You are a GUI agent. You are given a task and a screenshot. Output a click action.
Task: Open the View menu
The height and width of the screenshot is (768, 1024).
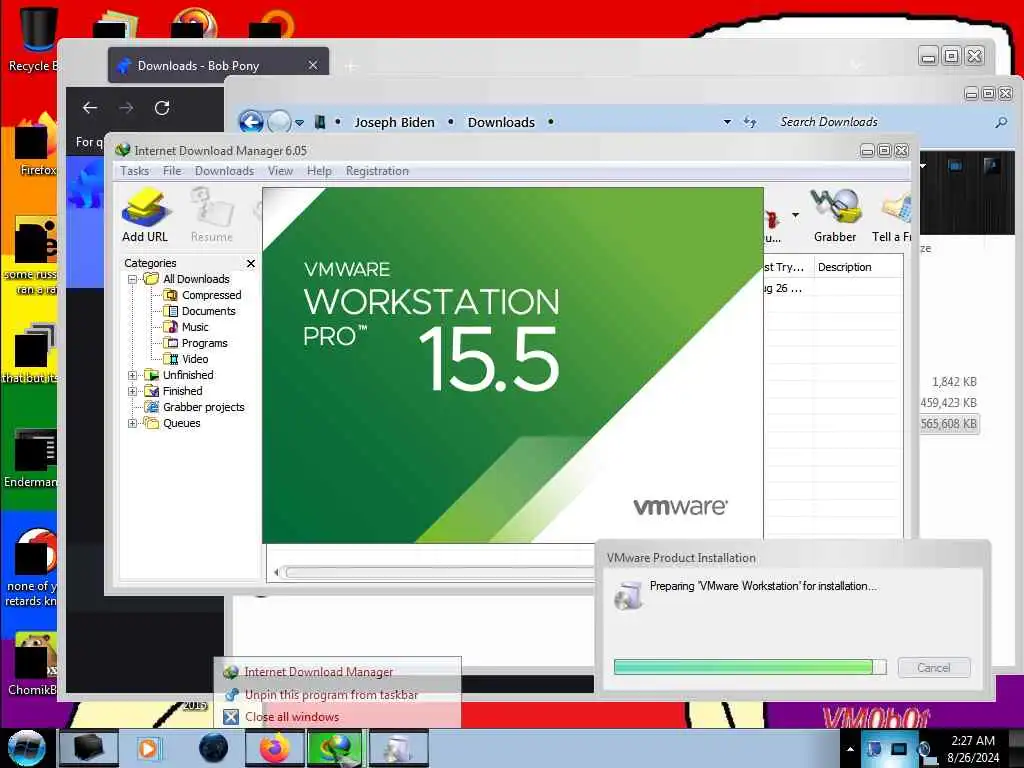click(x=280, y=171)
